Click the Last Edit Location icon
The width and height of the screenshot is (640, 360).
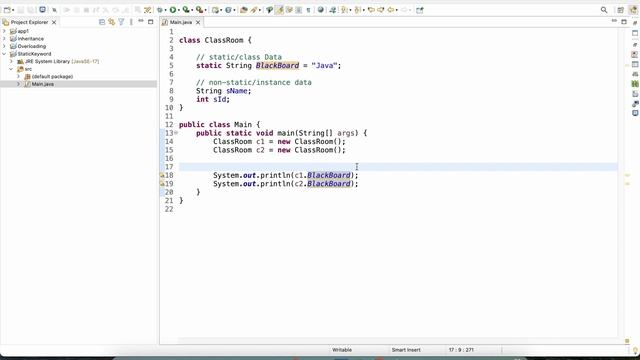coord(371,10)
